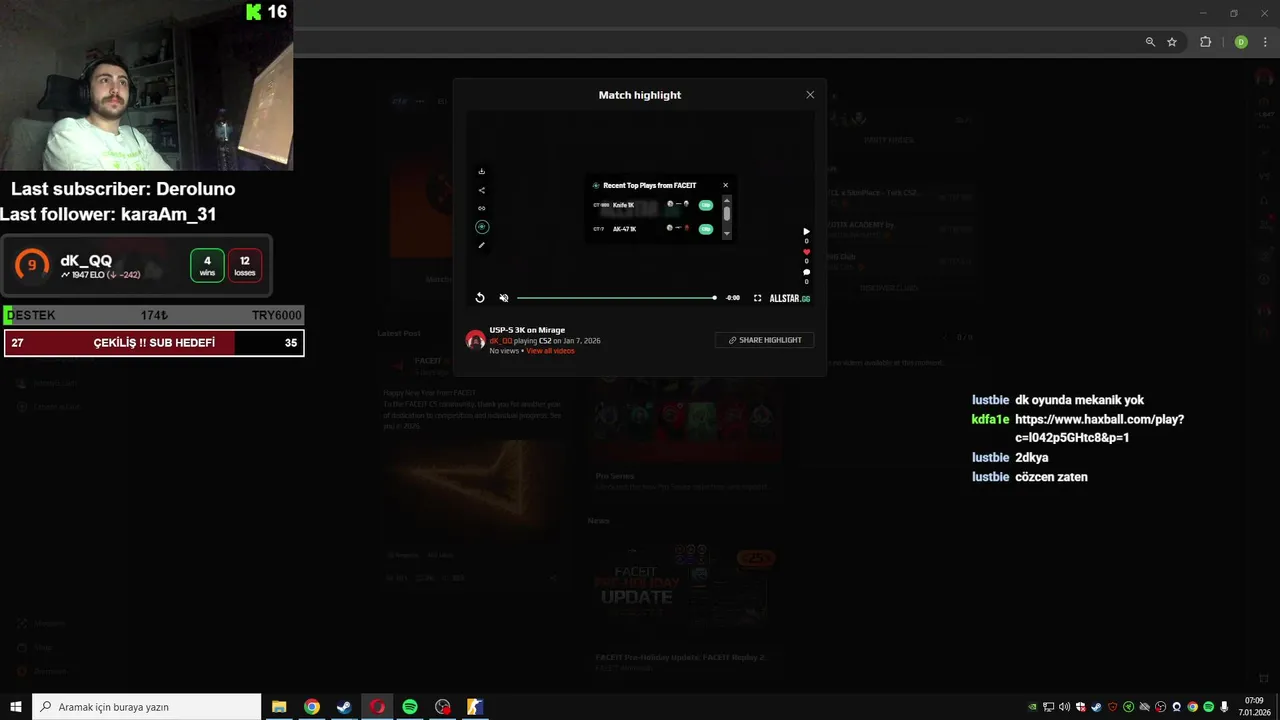
Task: Open Steam from the taskbar
Action: pos(344,707)
